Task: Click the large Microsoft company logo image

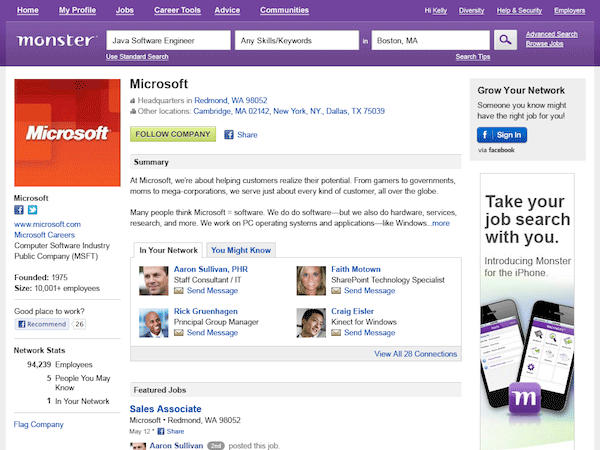Action: click(67, 133)
